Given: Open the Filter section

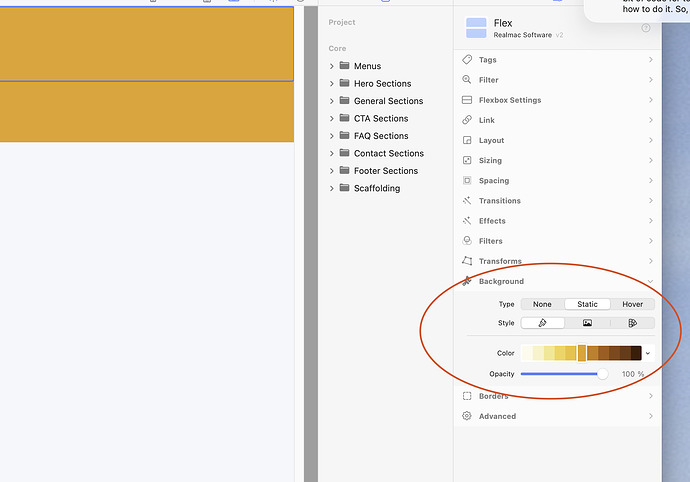Looking at the screenshot, I should click(557, 80).
